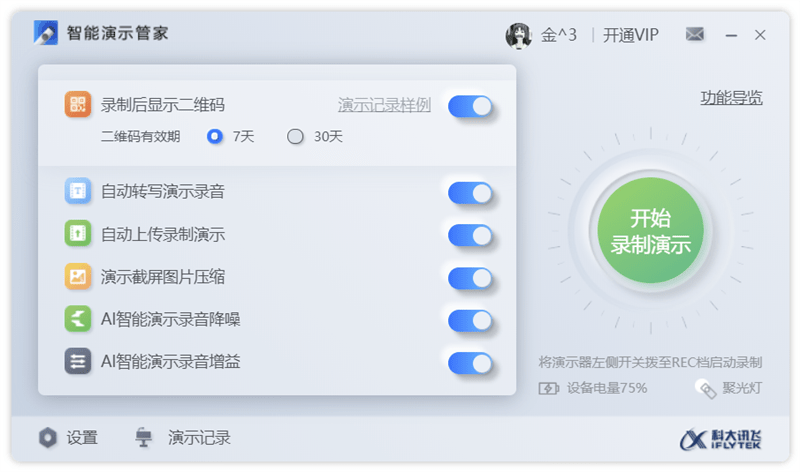Click the screenshot image compression icon

(x=78, y=277)
